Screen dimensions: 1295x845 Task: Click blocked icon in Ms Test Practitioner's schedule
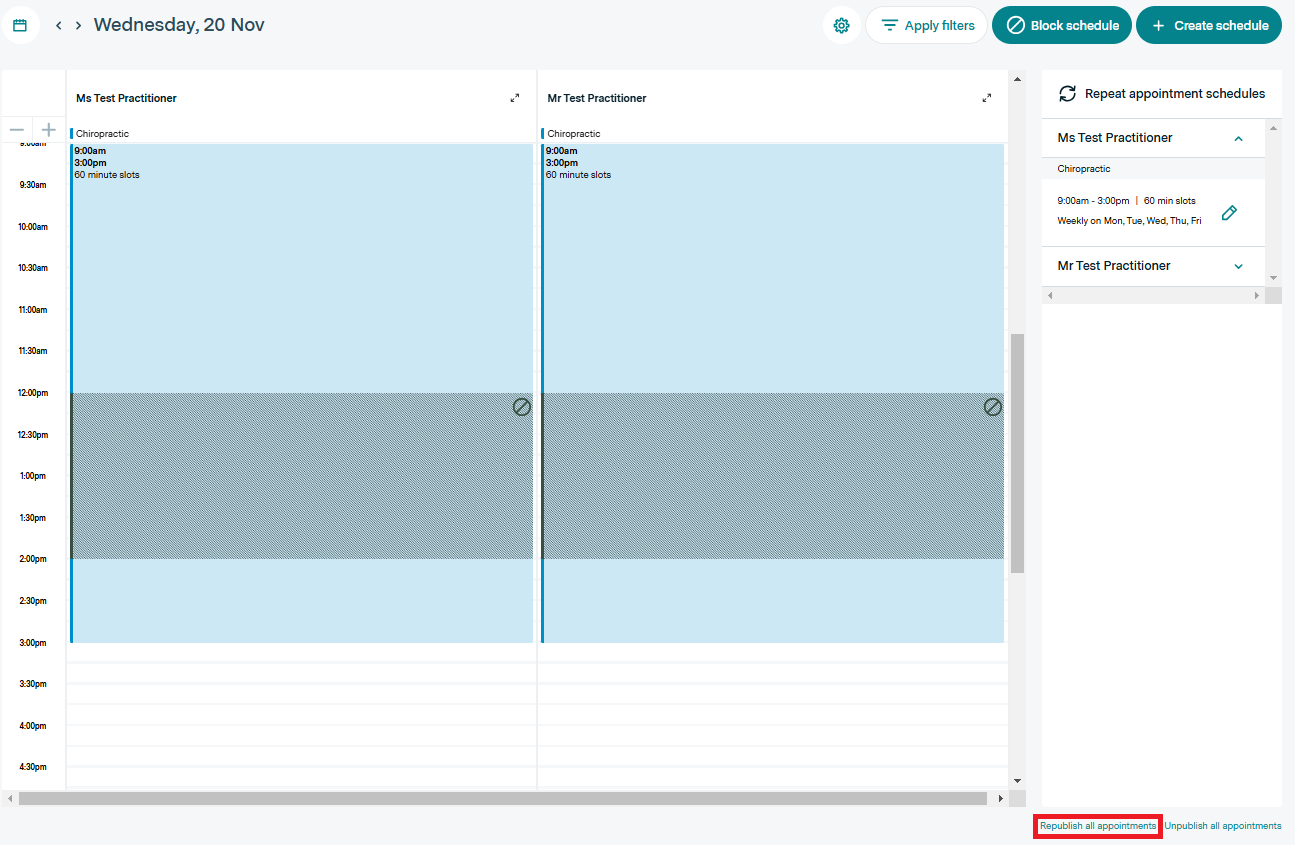tap(521, 407)
